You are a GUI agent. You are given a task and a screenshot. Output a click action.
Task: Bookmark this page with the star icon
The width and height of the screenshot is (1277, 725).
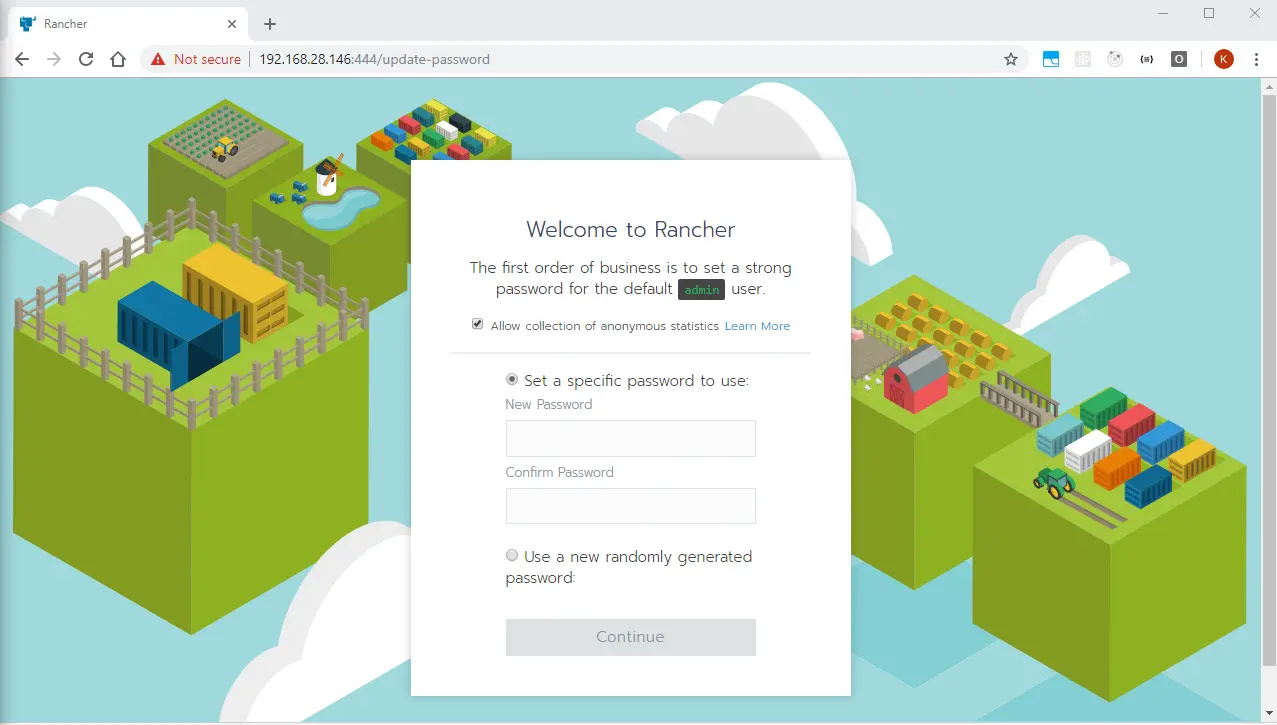[1011, 59]
